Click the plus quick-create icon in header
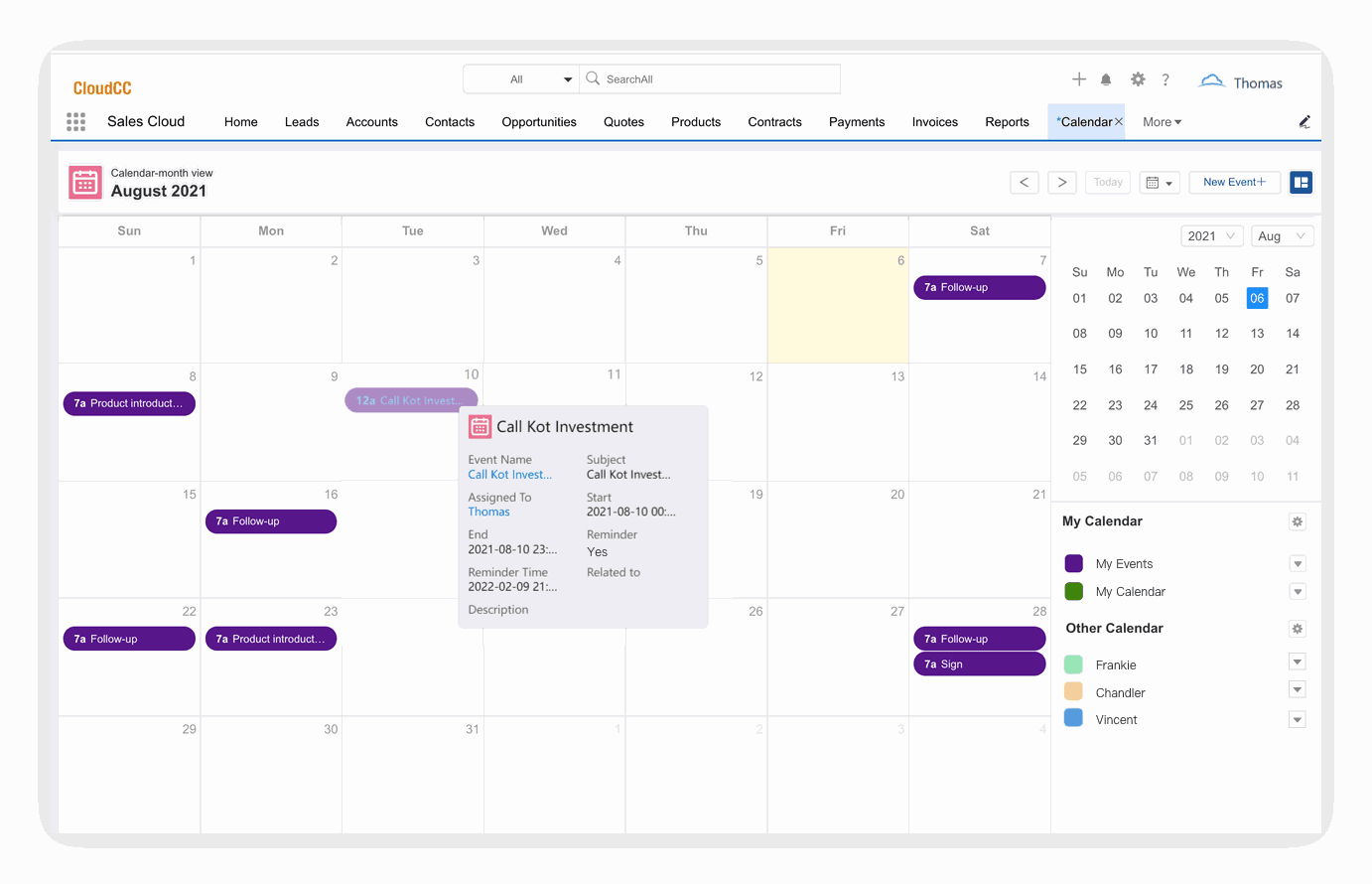1372x884 pixels. click(x=1079, y=79)
